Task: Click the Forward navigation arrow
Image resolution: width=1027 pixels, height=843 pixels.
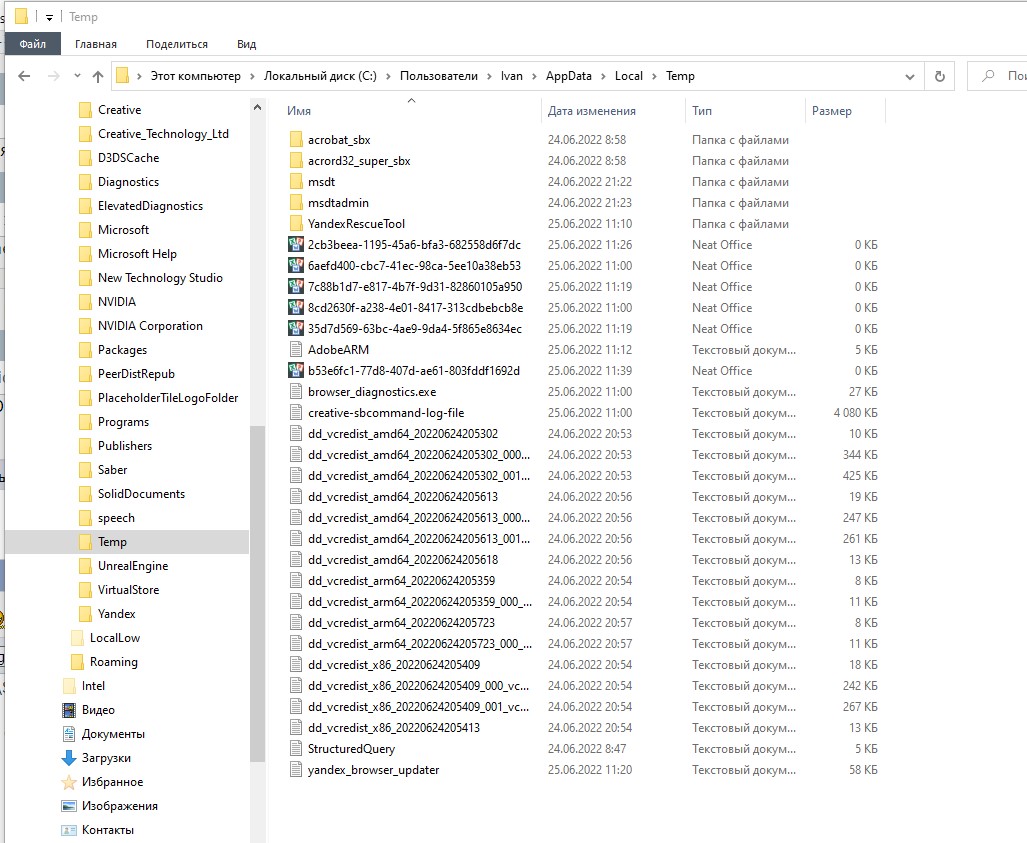Action: tap(54, 76)
